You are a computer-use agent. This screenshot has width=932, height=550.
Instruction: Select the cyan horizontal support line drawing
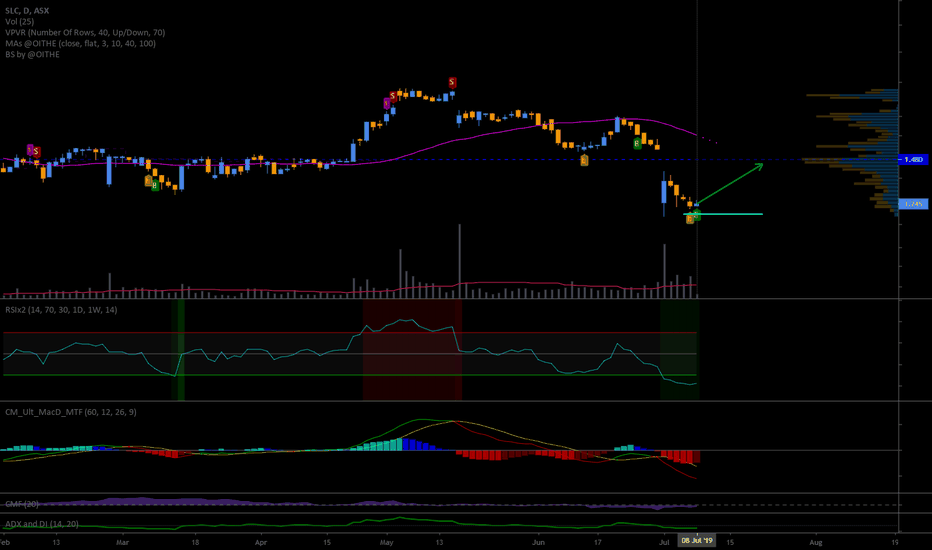[x=723, y=214]
